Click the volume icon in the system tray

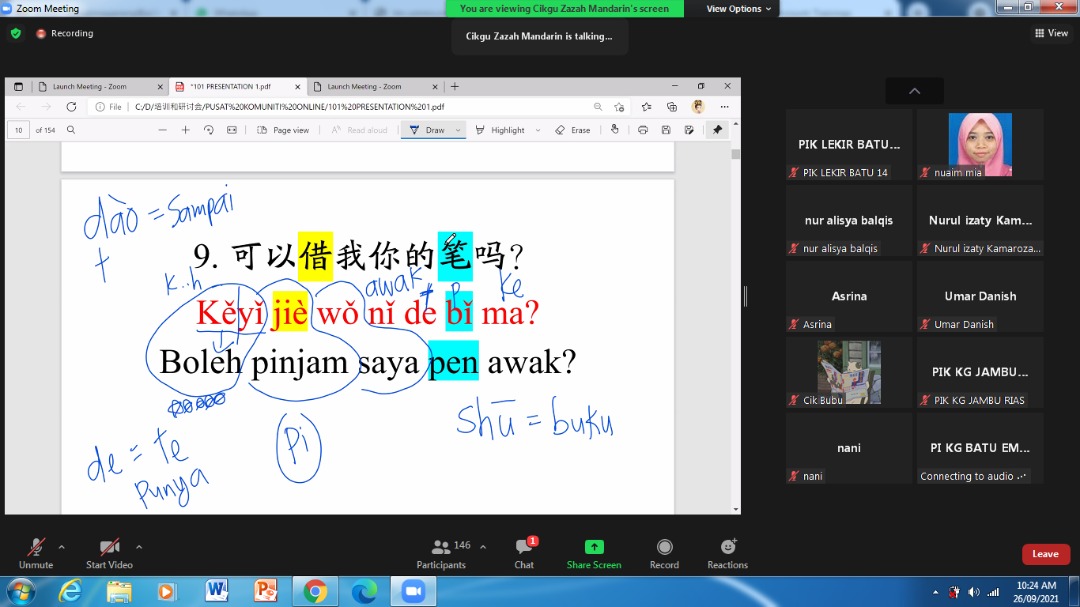click(973, 592)
